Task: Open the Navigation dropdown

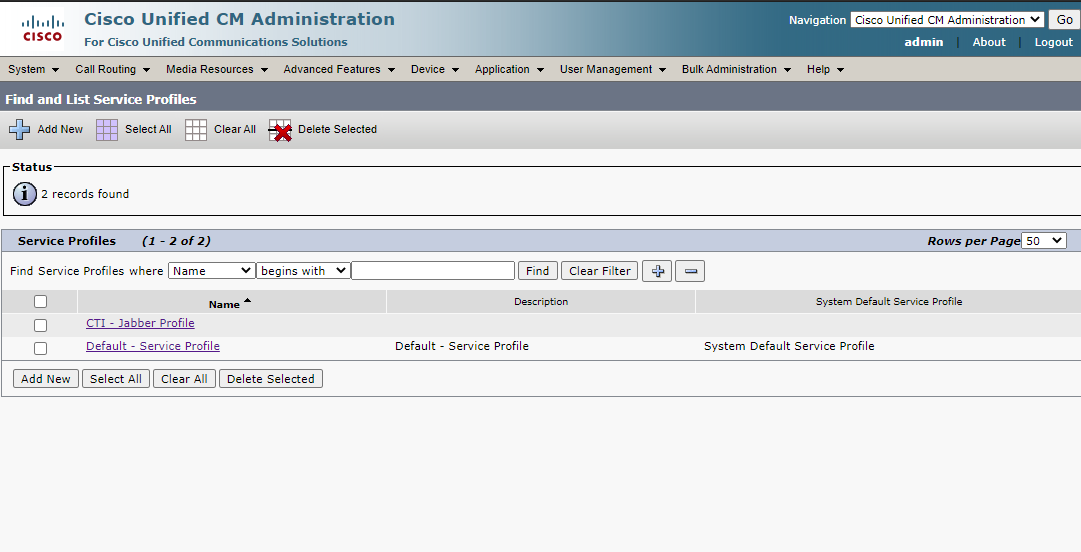Action: 947,20
